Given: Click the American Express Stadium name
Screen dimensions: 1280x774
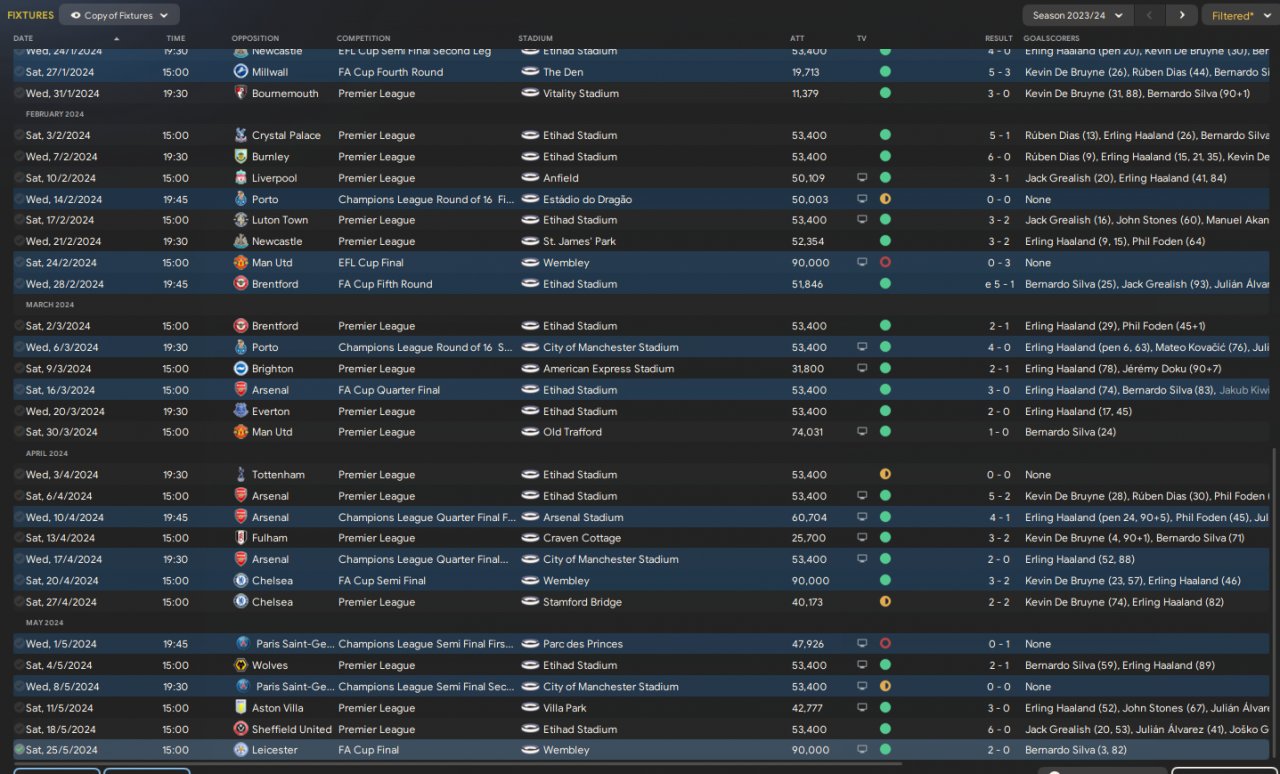Looking at the screenshot, I should tap(608, 369).
